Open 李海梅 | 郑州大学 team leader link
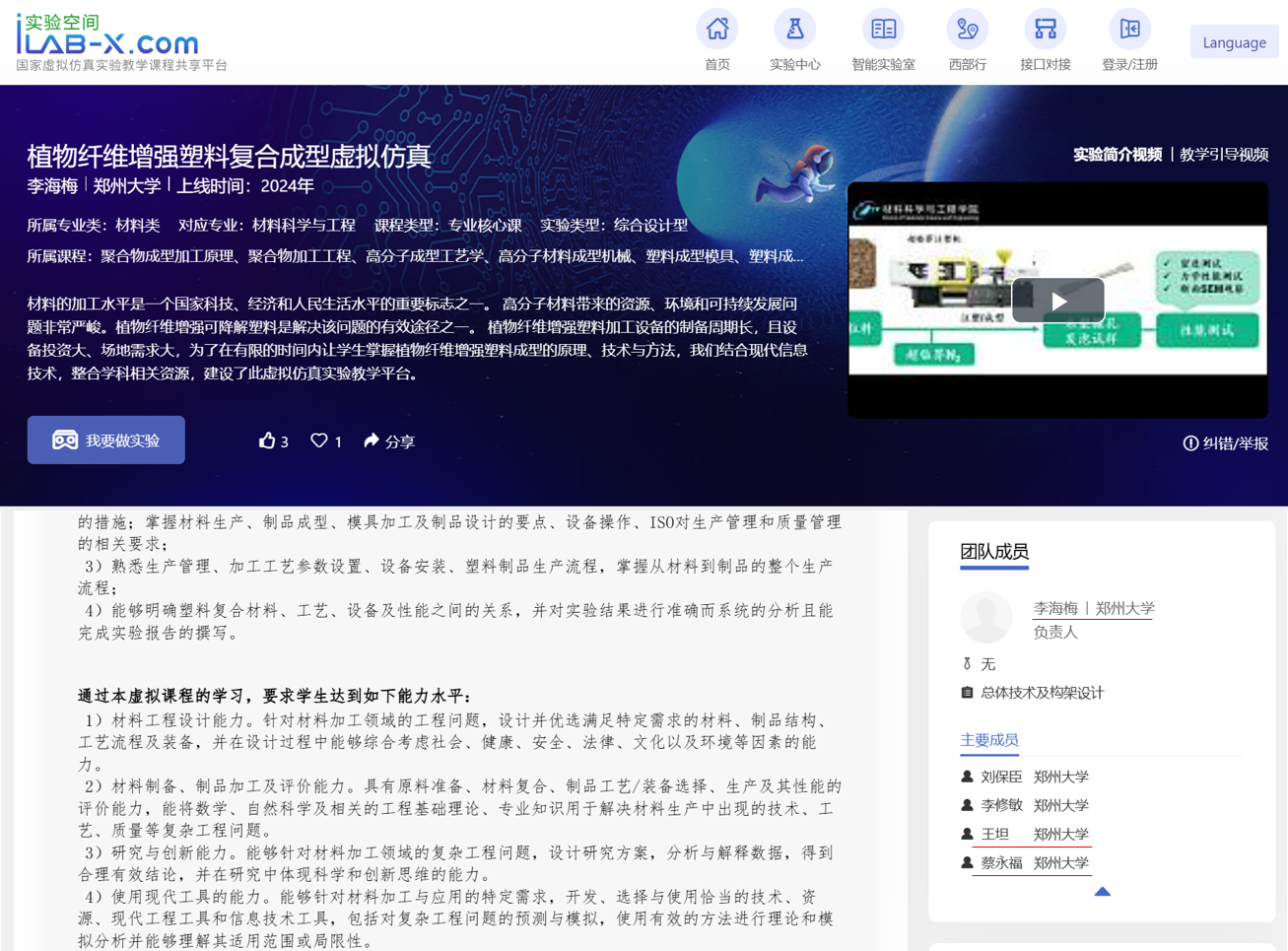 pyautogui.click(x=1094, y=608)
